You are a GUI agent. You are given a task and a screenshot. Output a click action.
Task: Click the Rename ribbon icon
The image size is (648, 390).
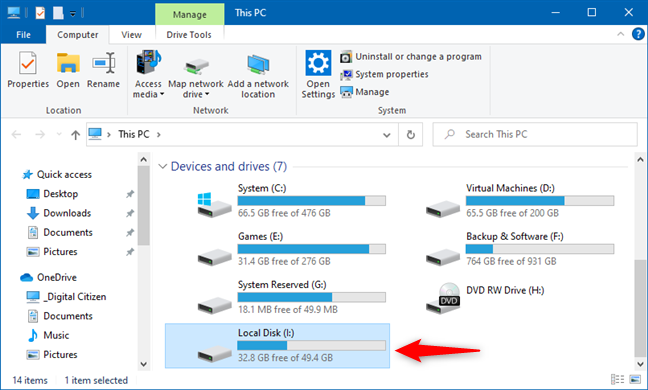coord(103,70)
